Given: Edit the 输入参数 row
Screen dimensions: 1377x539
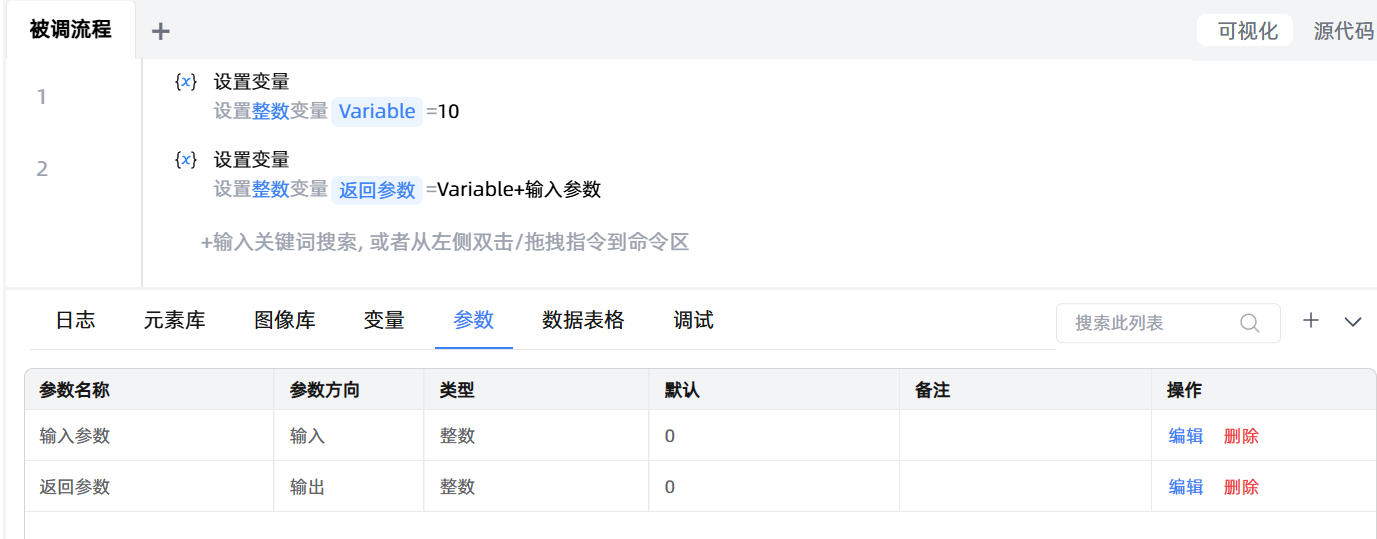Looking at the screenshot, I should pyautogui.click(x=1186, y=436).
